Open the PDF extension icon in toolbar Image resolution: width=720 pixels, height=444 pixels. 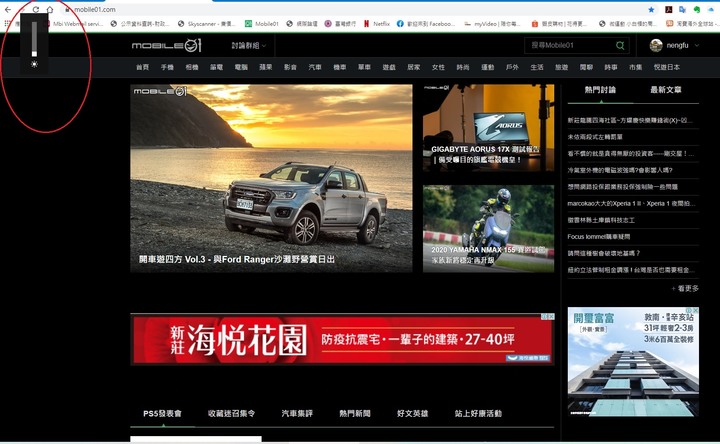coord(669,9)
